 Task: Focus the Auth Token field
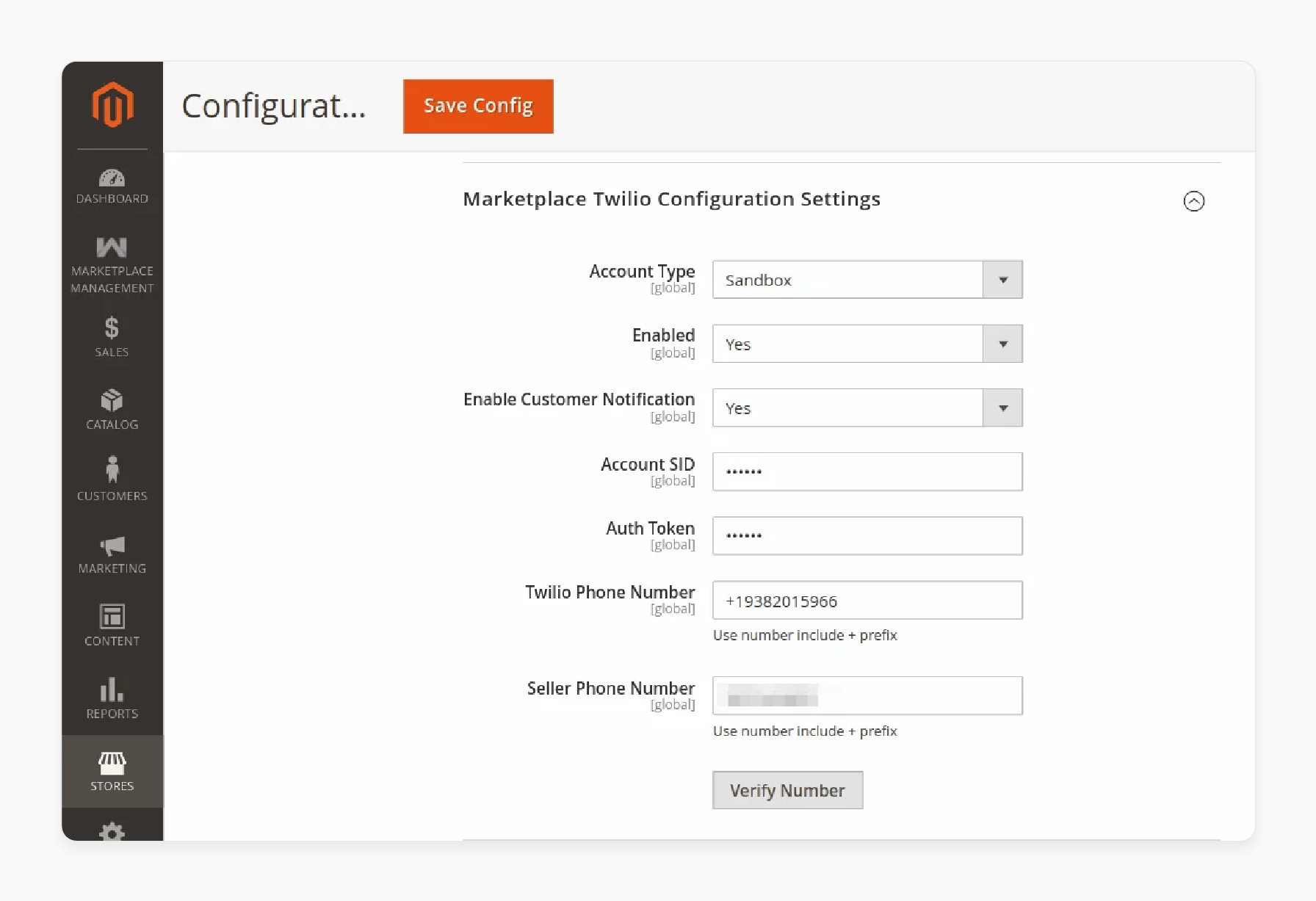click(867, 535)
